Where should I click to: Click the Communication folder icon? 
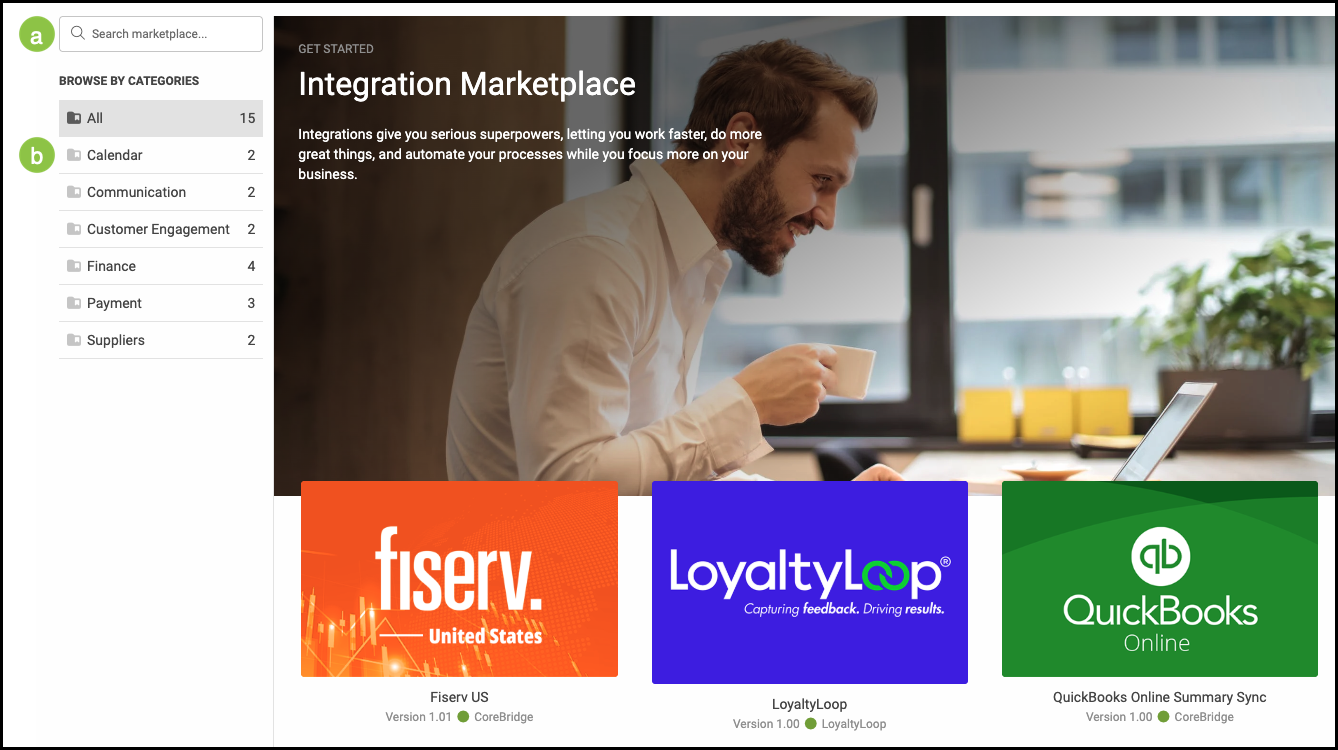coord(74,192)
